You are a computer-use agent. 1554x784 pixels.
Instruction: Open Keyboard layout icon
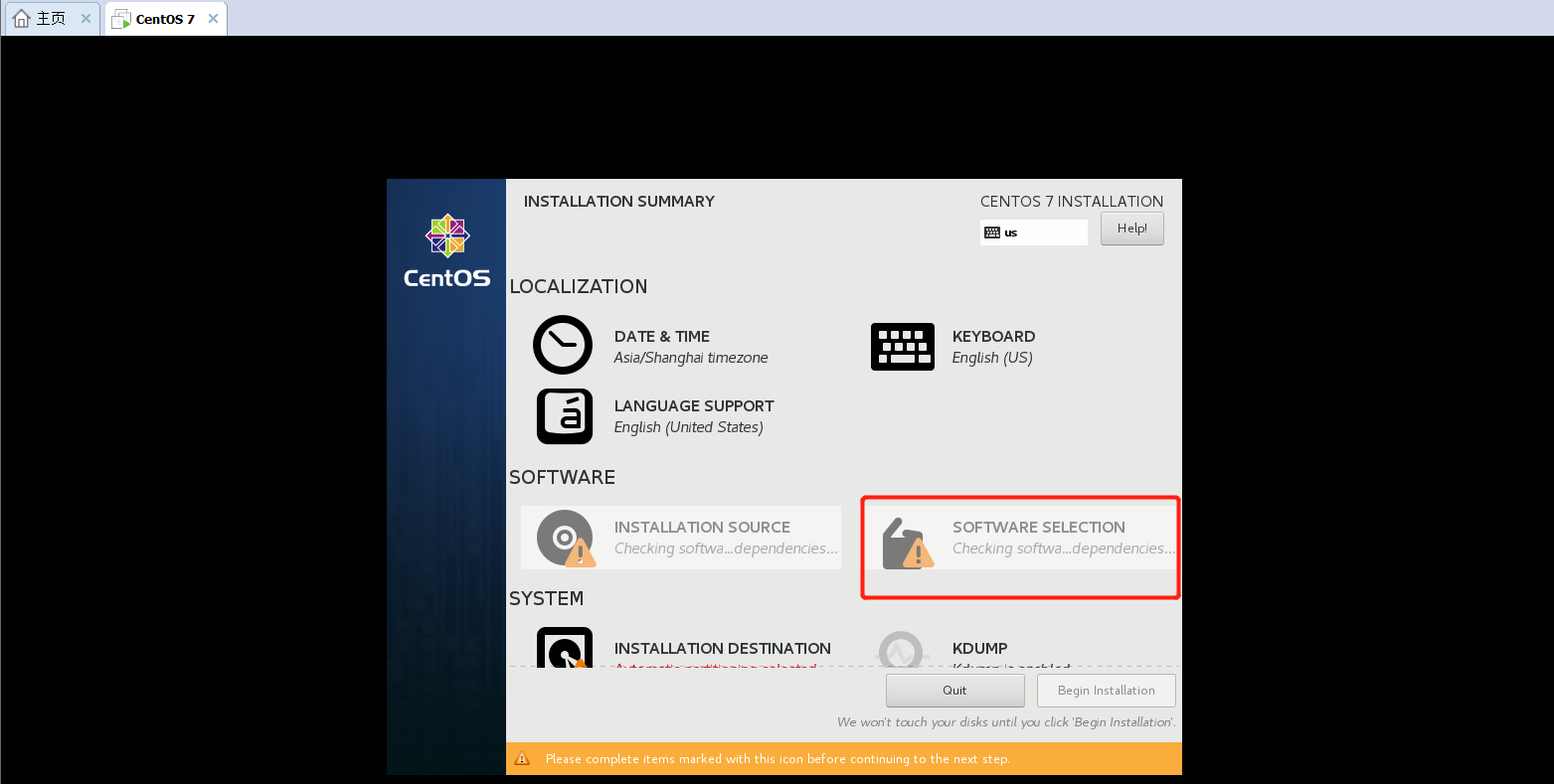click(902, 347)
